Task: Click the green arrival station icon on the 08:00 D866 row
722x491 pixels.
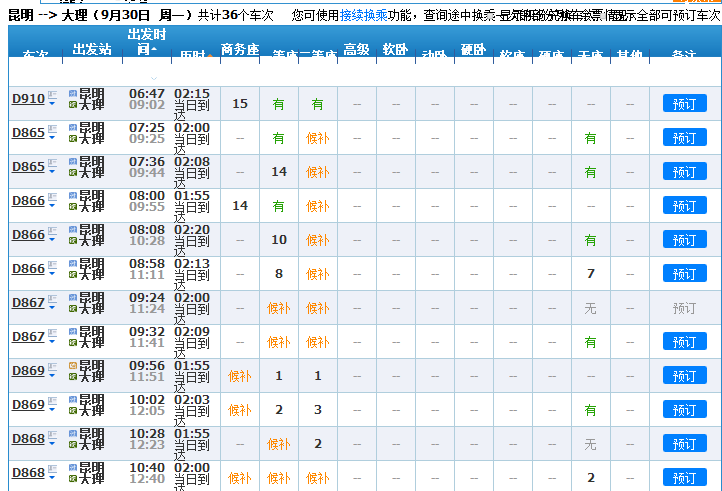Action: coord(73,206)
